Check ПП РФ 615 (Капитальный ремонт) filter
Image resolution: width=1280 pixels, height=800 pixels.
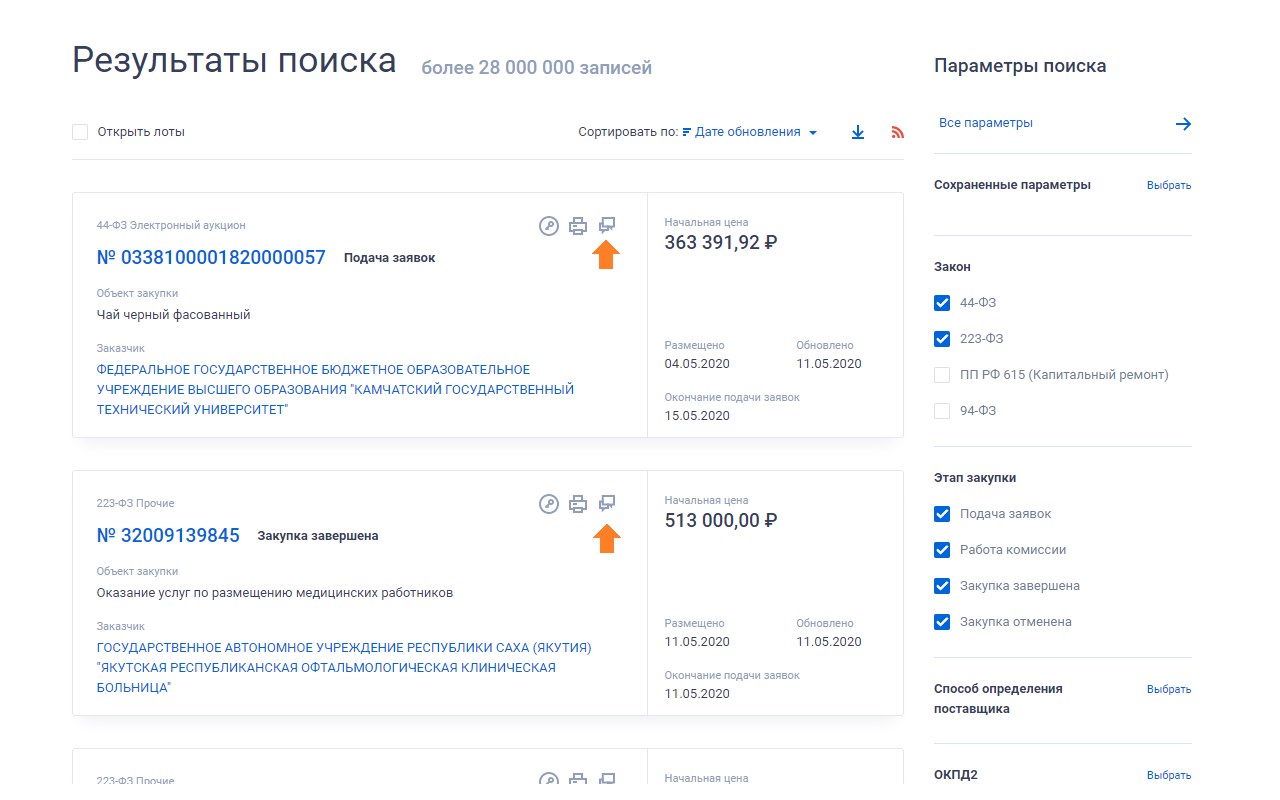pos(941,375)
